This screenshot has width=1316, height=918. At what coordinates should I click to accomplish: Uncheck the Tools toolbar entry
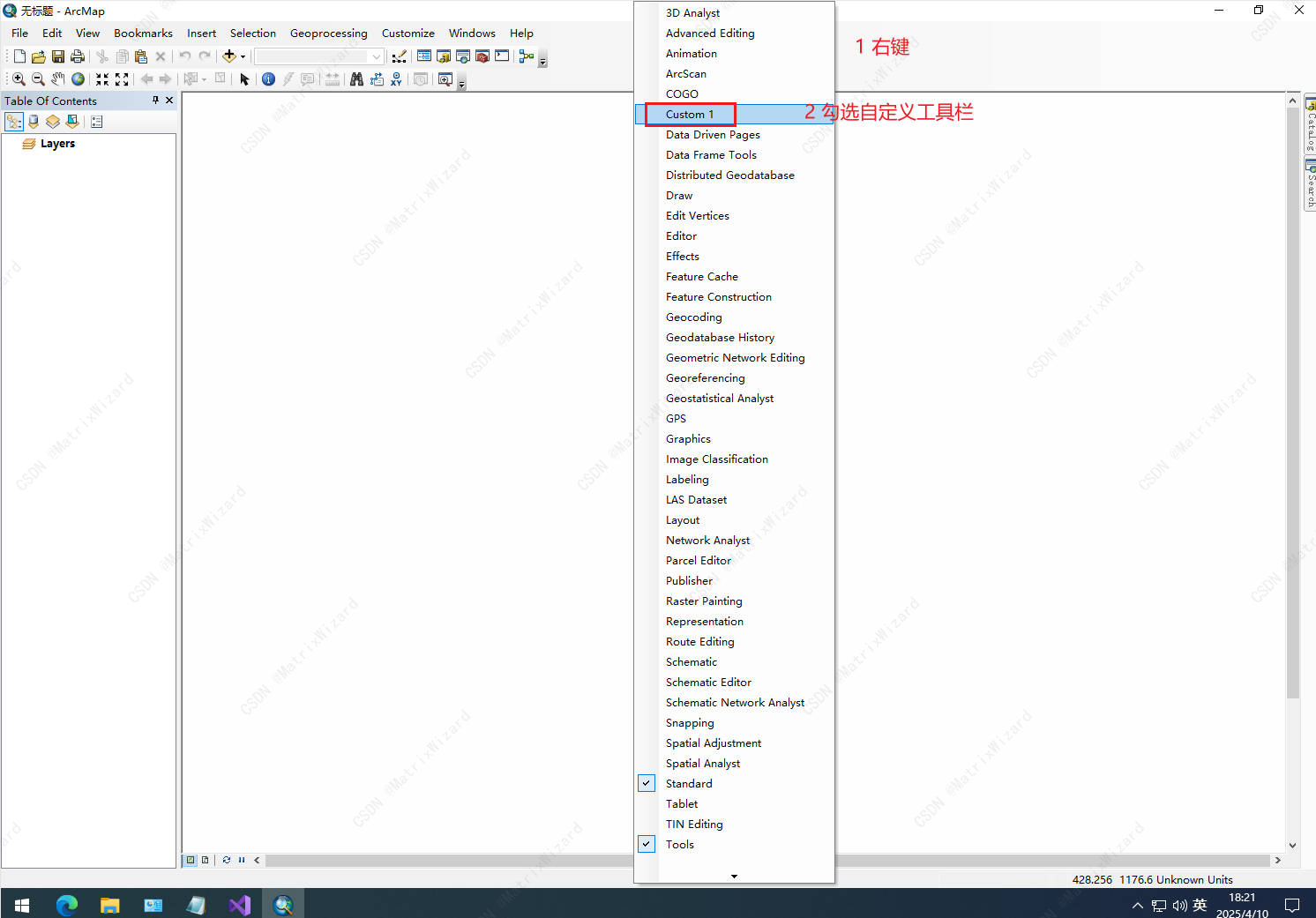(x=734, y=844)
